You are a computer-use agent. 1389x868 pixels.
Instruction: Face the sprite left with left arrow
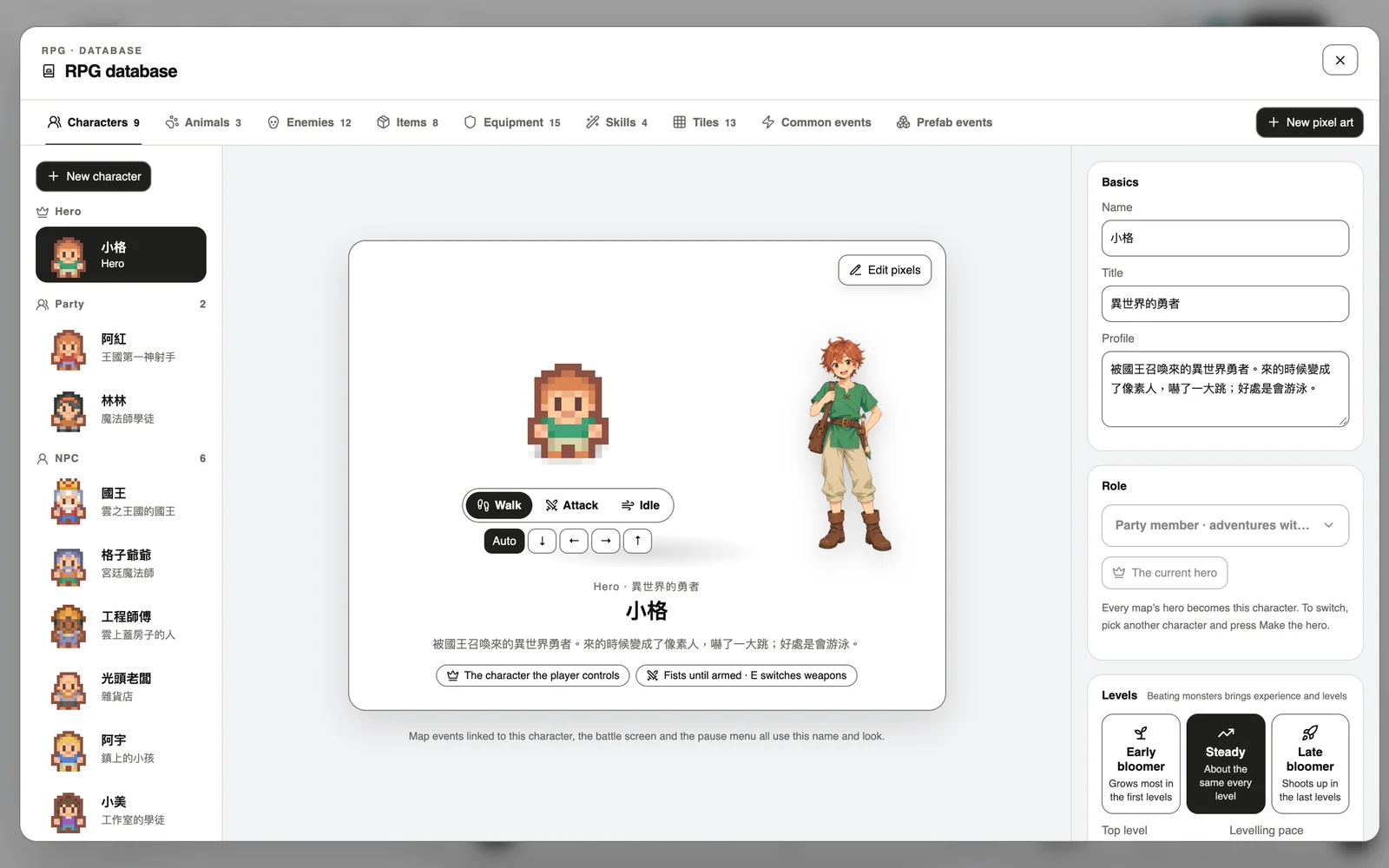pos(574,541)
